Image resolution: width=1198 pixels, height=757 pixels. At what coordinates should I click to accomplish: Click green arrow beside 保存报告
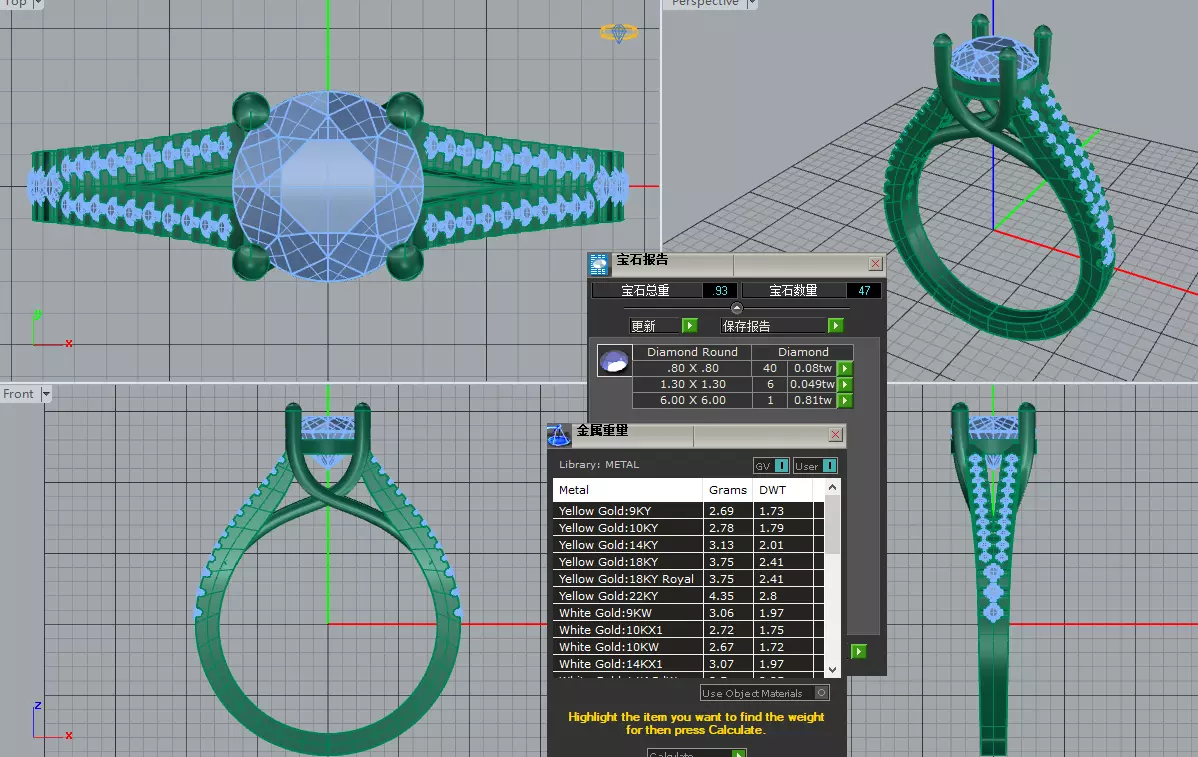click(x=835, y=325)
